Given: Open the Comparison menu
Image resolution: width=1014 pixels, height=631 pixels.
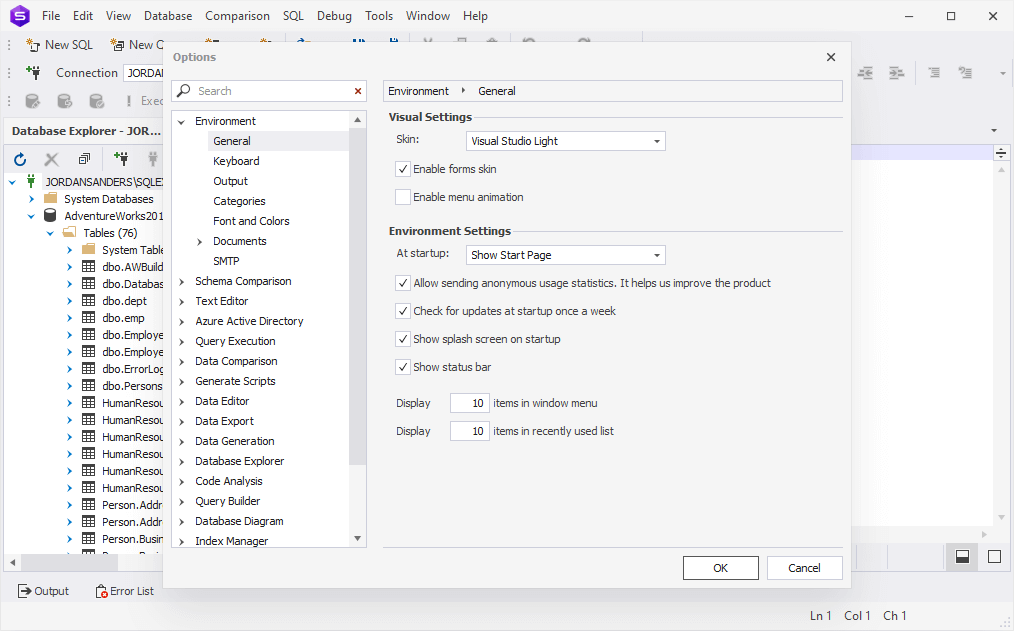Looking at the screenshot, I should pos(237,16).
